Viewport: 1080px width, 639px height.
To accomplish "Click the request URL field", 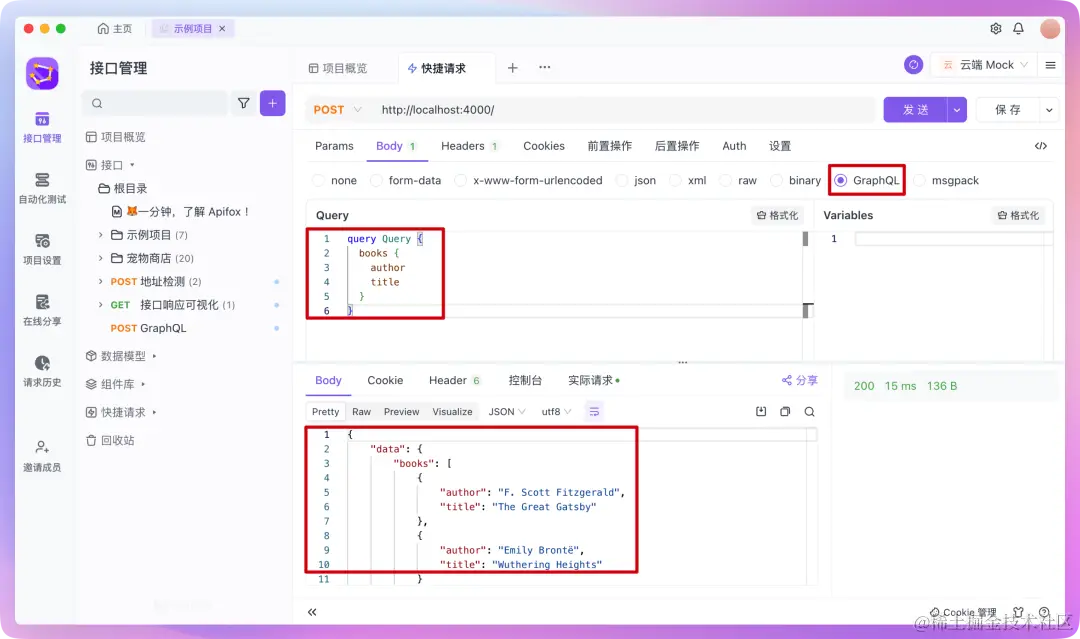I will click(x=623, y=109).
